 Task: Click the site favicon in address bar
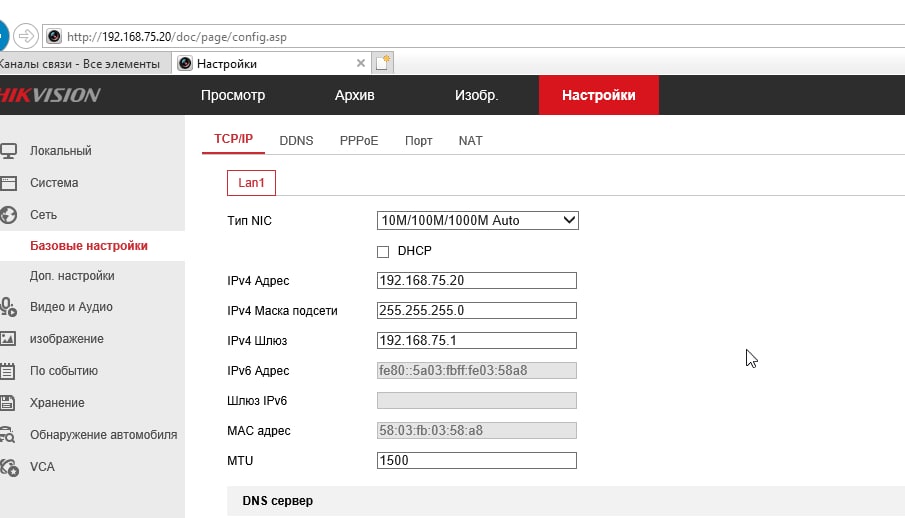click(x=54, y=36)
